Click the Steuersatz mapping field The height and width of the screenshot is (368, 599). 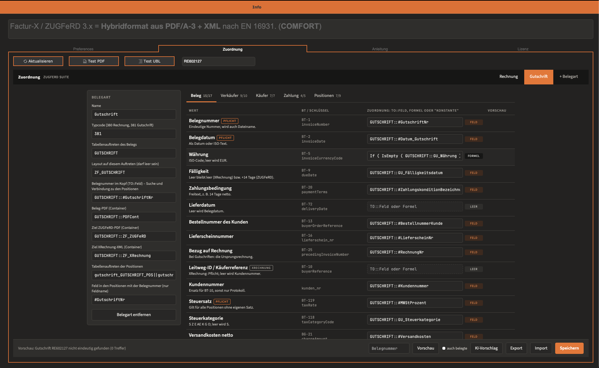click(415, 303)
